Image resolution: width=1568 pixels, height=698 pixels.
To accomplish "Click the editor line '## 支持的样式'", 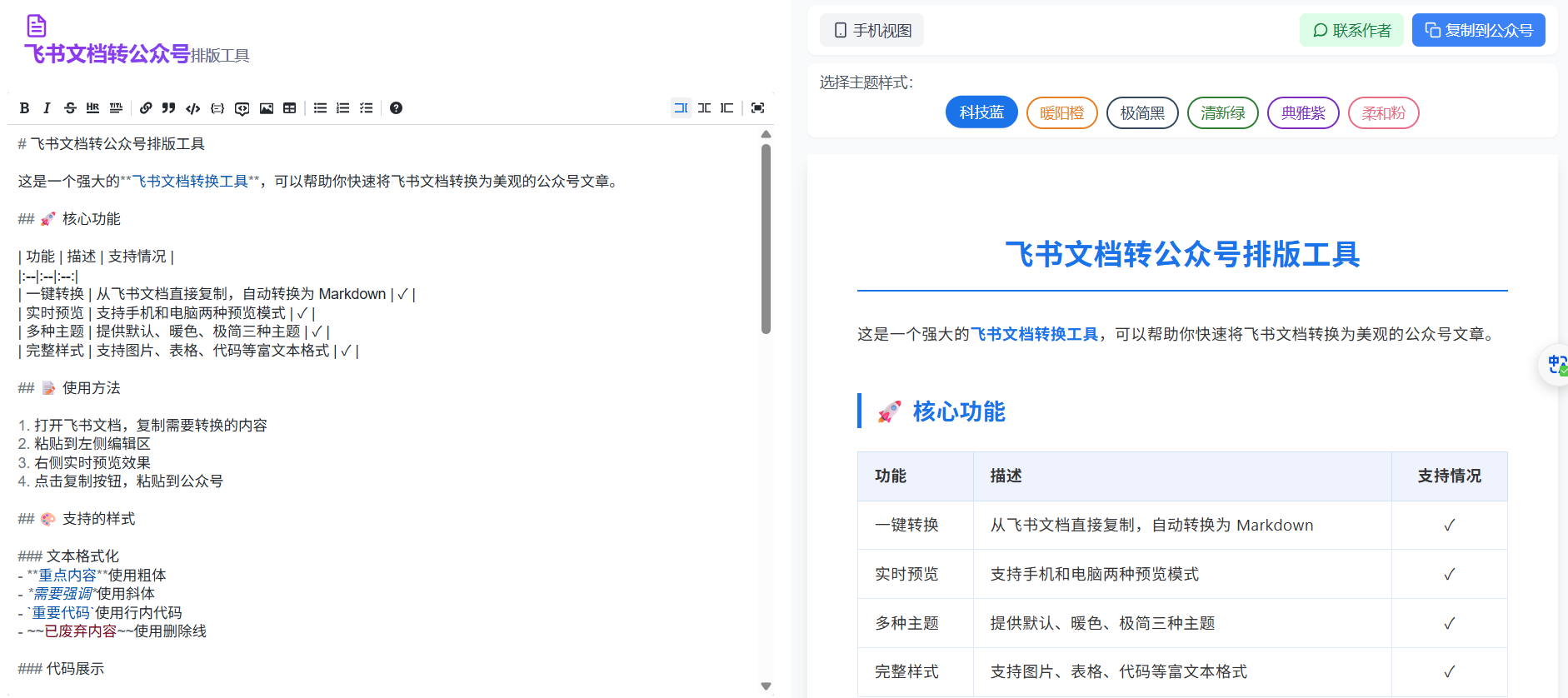I will tap(77, 519).
